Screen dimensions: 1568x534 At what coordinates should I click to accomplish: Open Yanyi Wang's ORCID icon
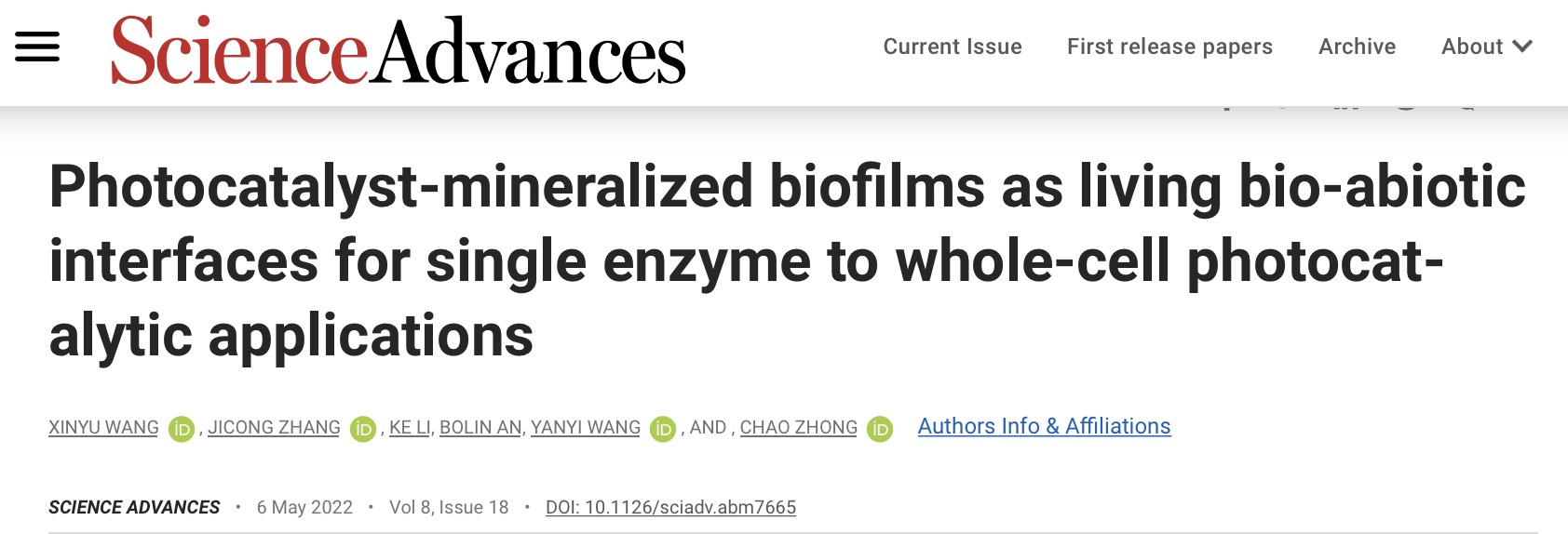[x=663, y=429]
